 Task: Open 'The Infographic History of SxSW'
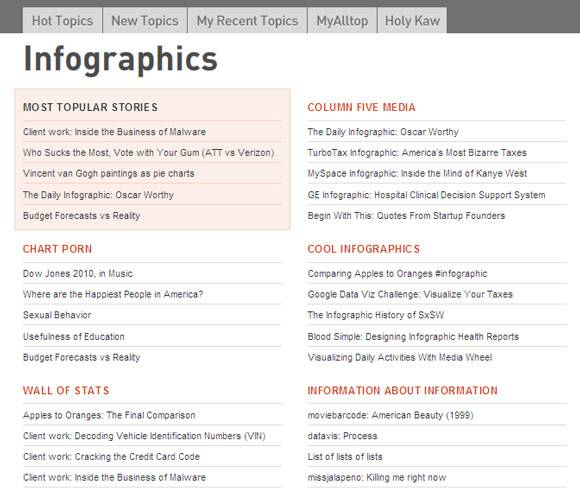[376, 315]
